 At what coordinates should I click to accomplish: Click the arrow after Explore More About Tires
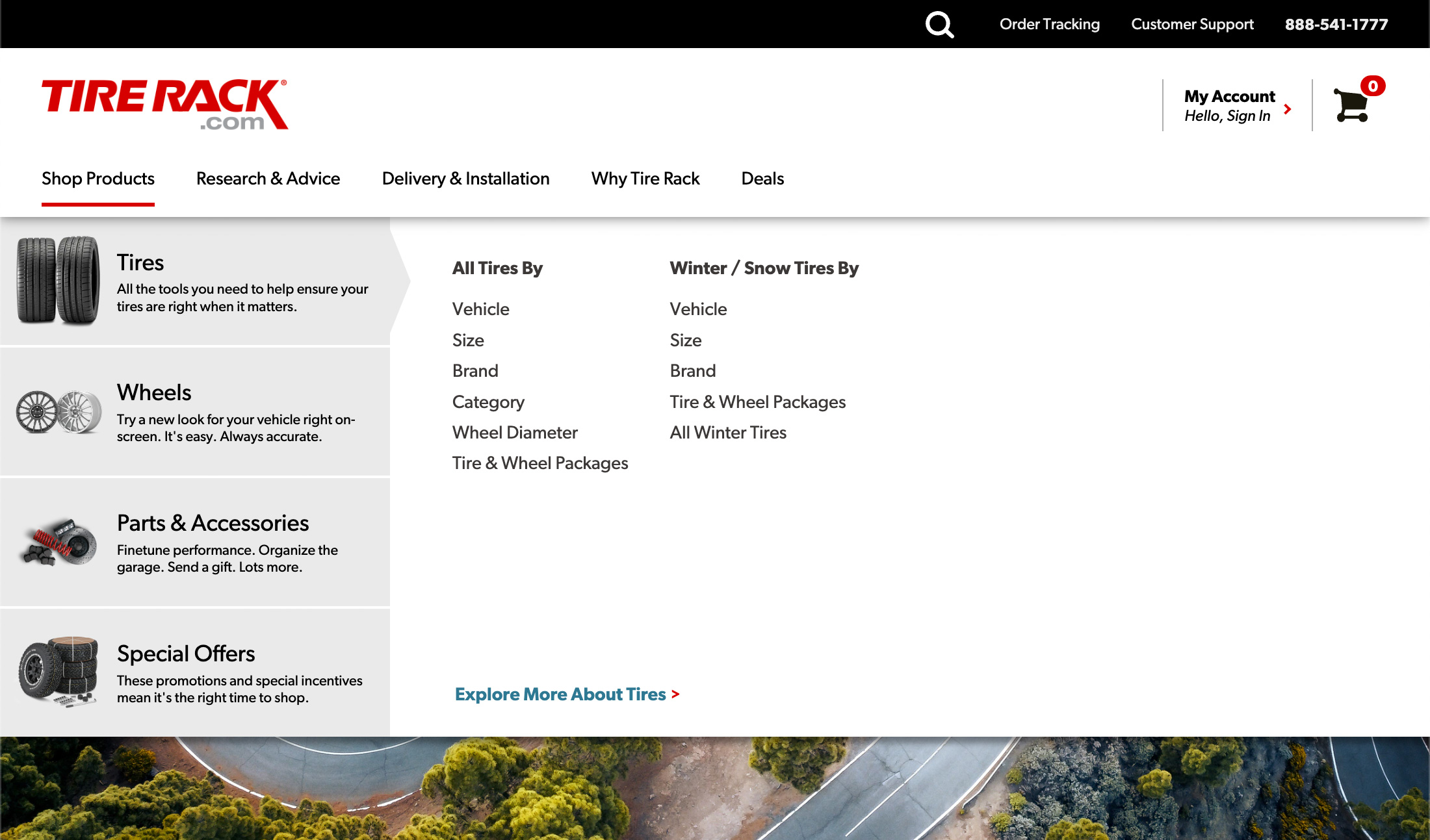pyautogui.click(x=675, y=694)
